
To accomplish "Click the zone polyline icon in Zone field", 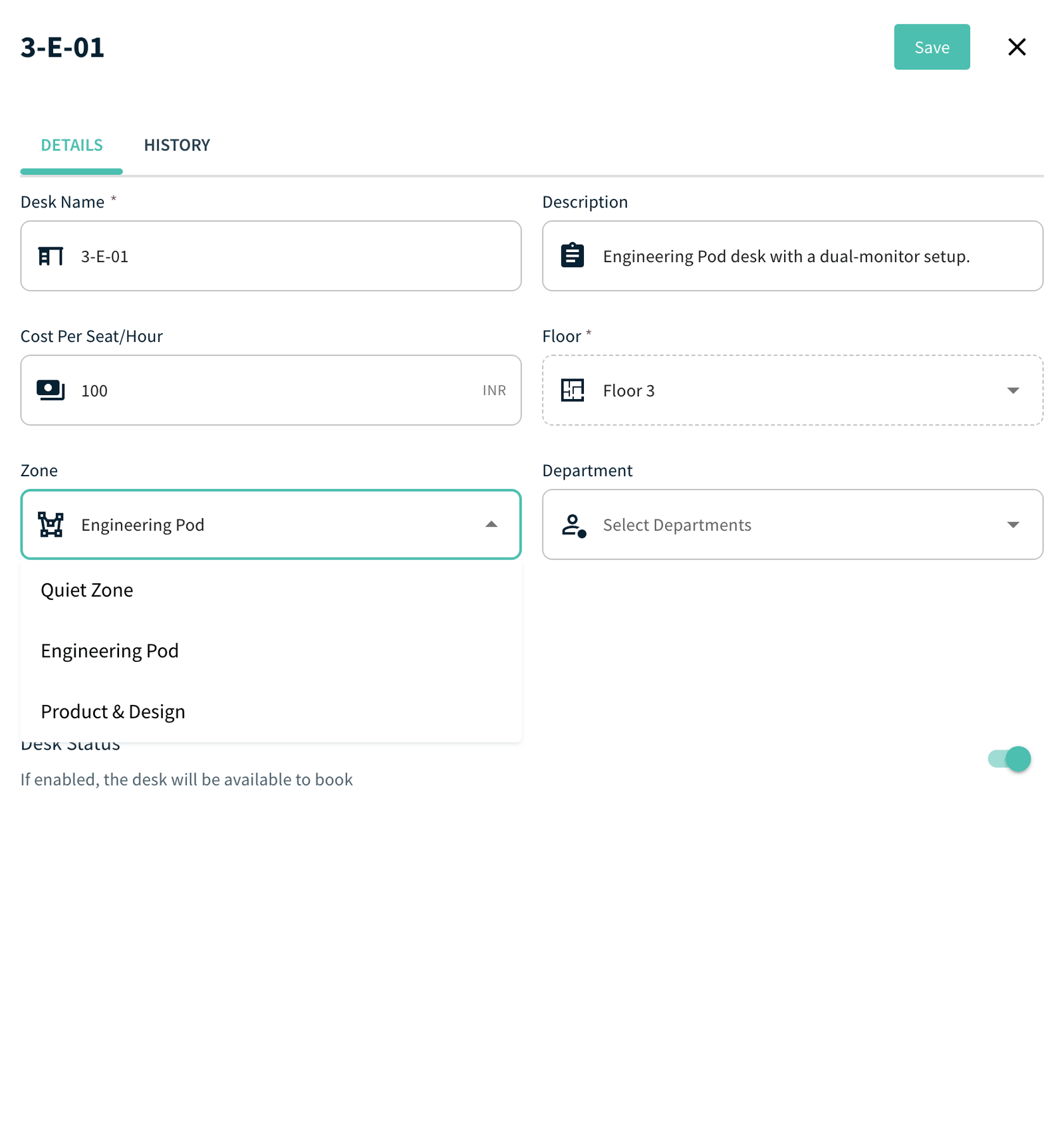I will 51,524.
